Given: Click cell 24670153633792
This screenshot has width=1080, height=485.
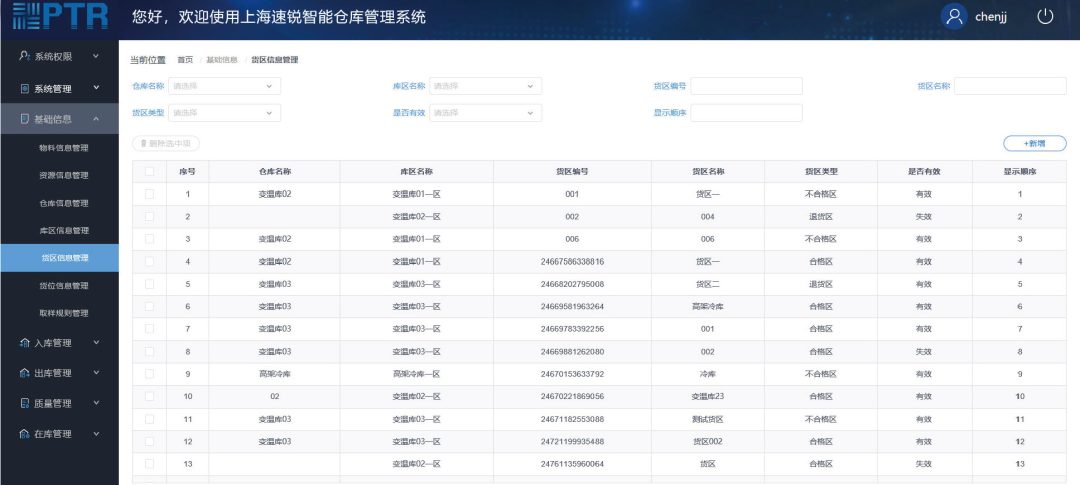Looking at the screenshot, I should (x=572, y=374).
